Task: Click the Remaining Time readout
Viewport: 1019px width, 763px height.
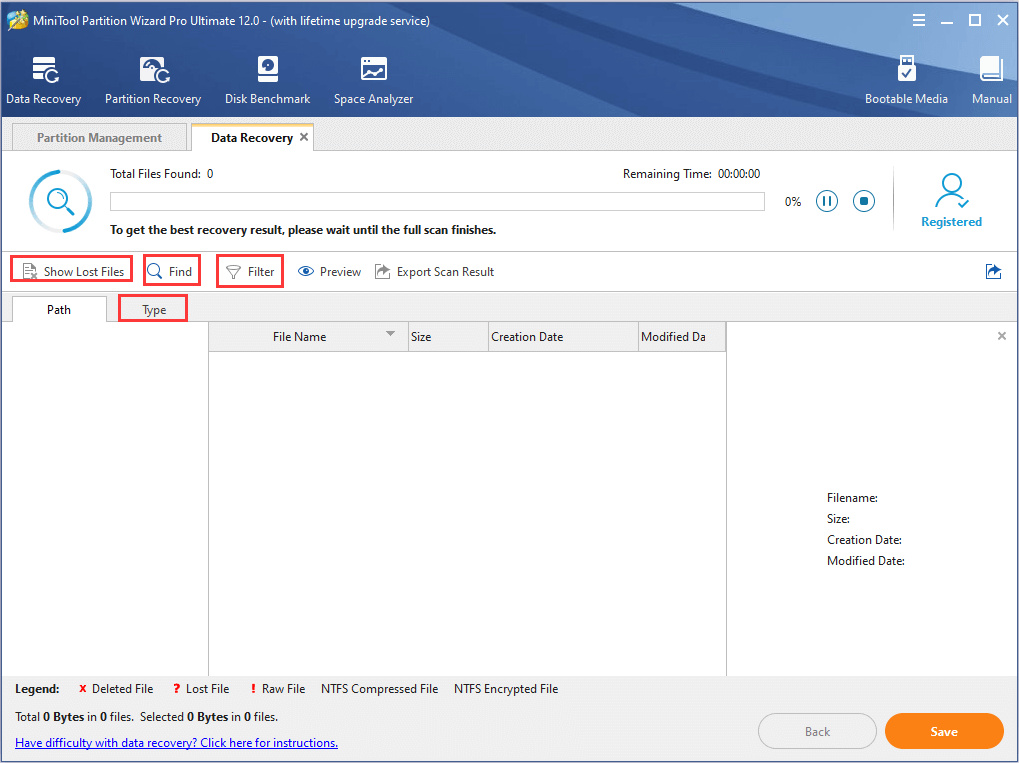Action: [x=691, y=174]
